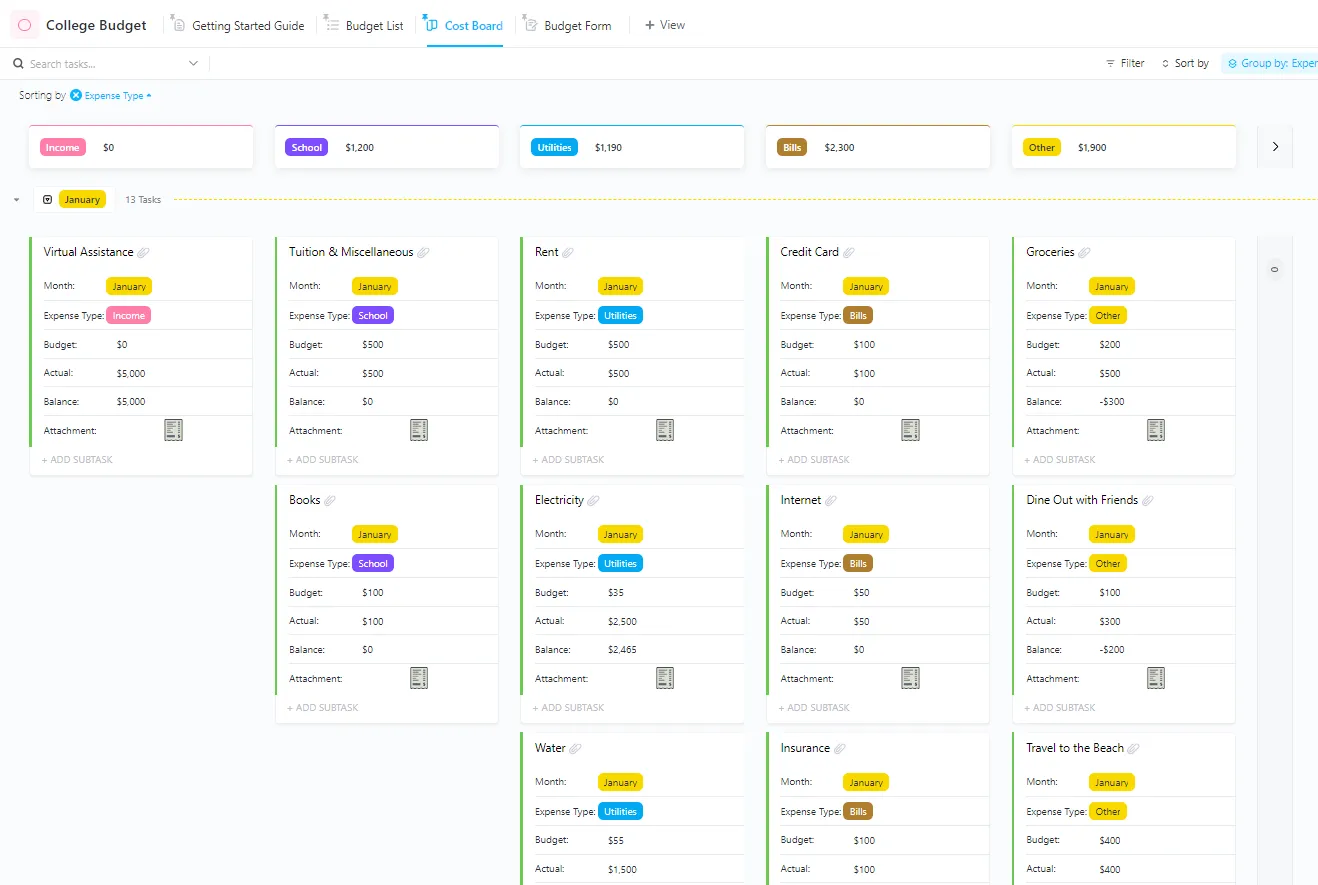
Task: Click the -$200 balance on Dine Out with Friends
Action: click(1112, 650)
